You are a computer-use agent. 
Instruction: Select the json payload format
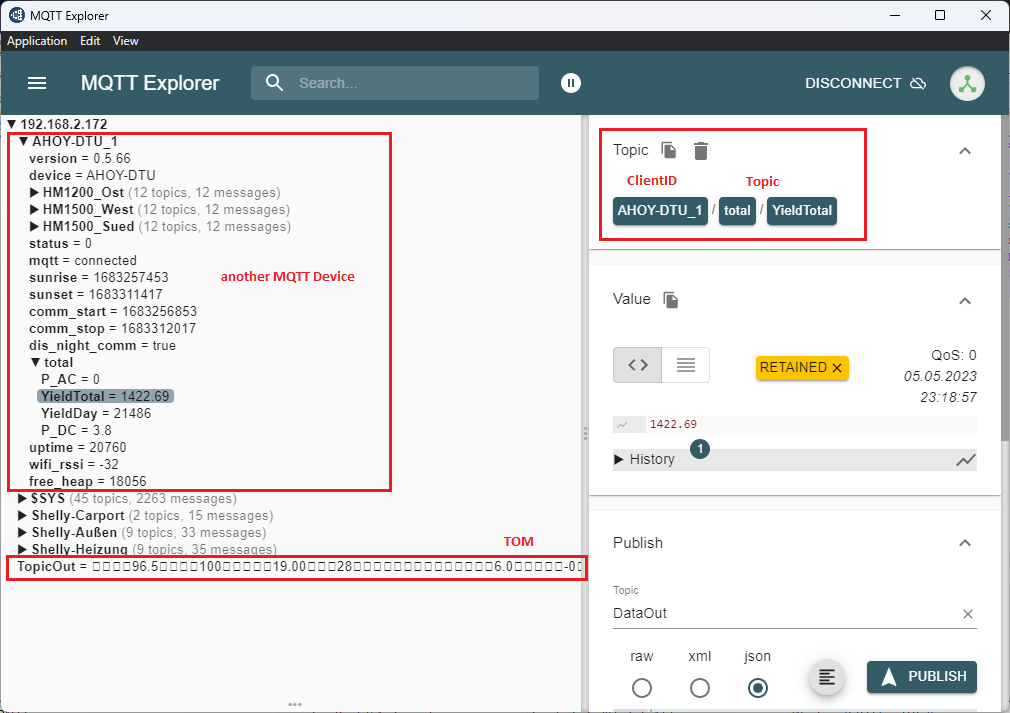coord(758,688)
